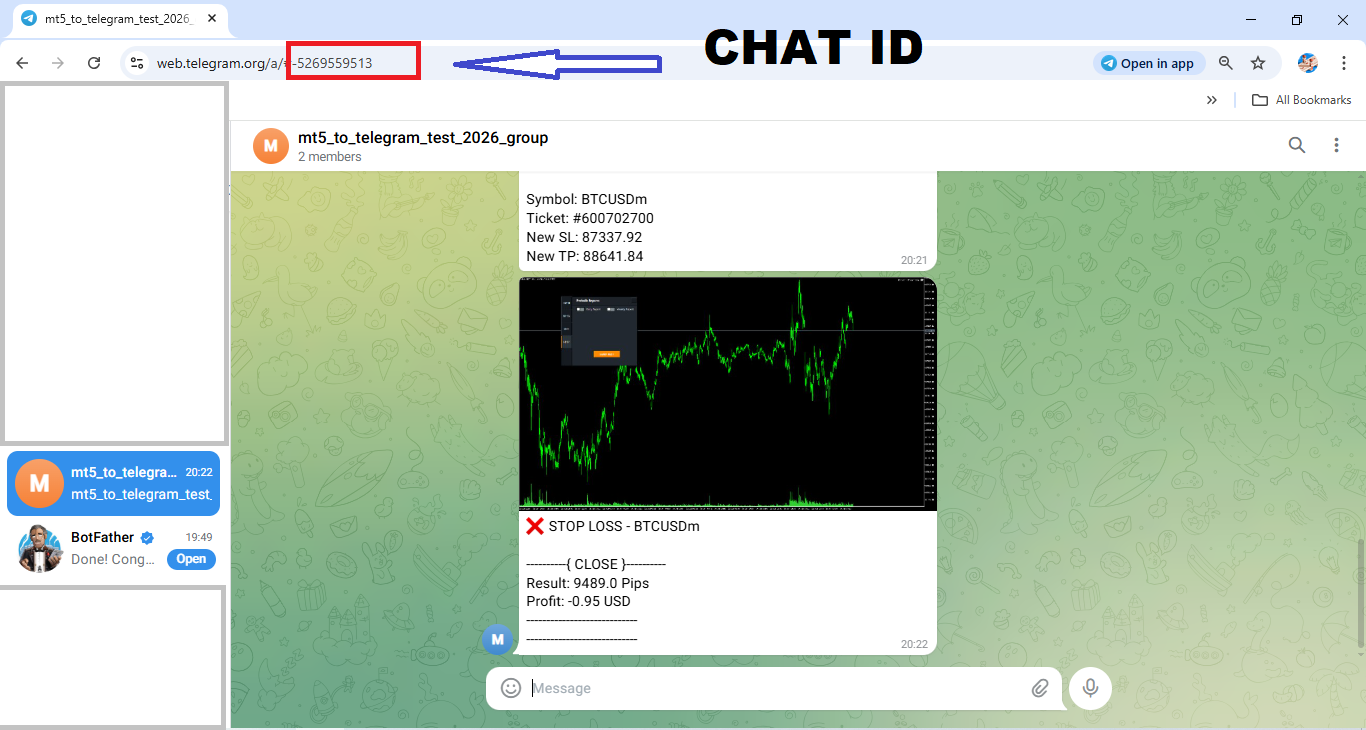Click the Open in app button
Viewport: 1366px width, 730px height.
click(x=1149, y=62)
